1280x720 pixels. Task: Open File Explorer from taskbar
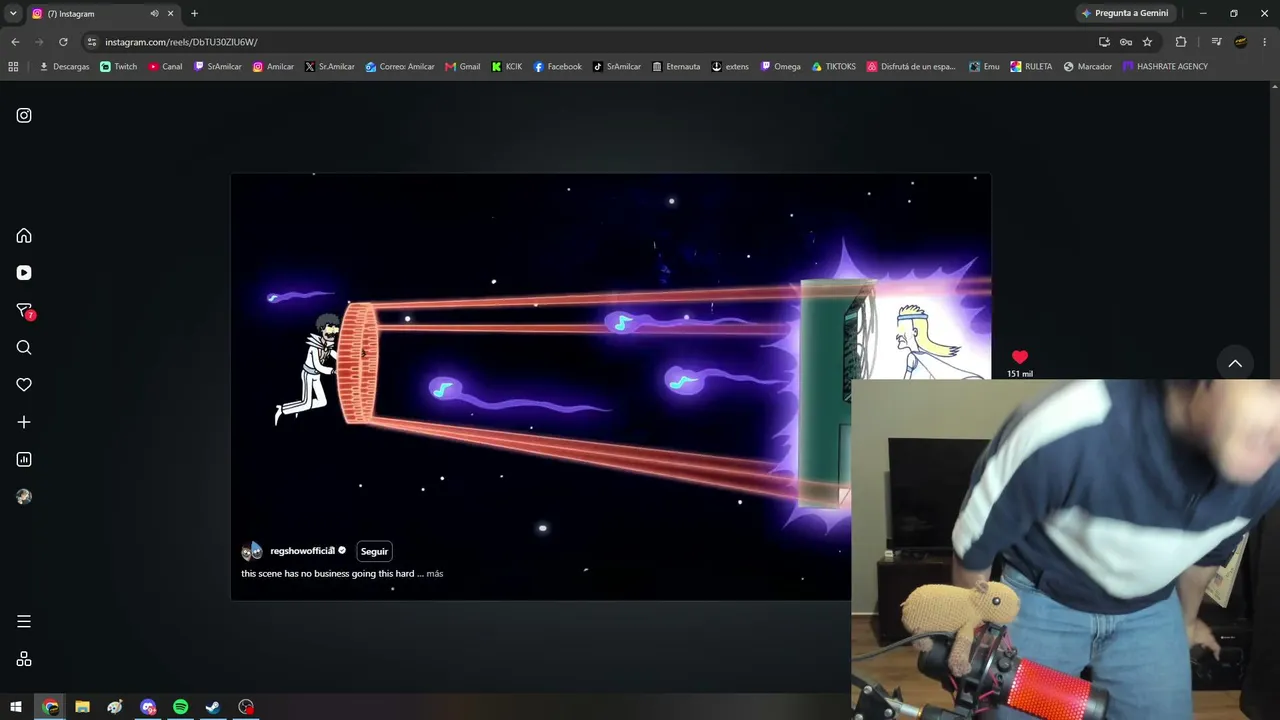82,707
